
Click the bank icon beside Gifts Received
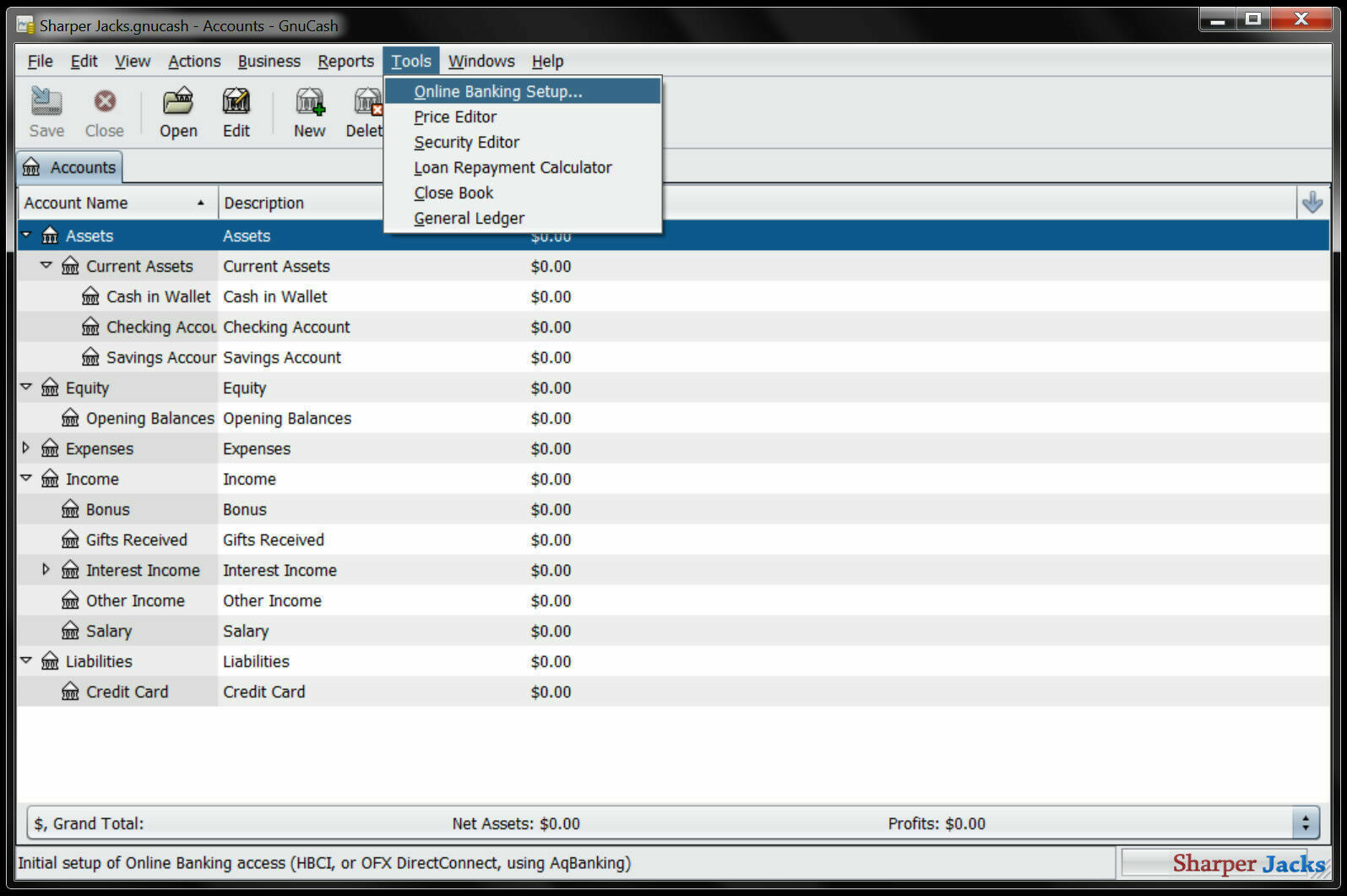pos(70,540)
